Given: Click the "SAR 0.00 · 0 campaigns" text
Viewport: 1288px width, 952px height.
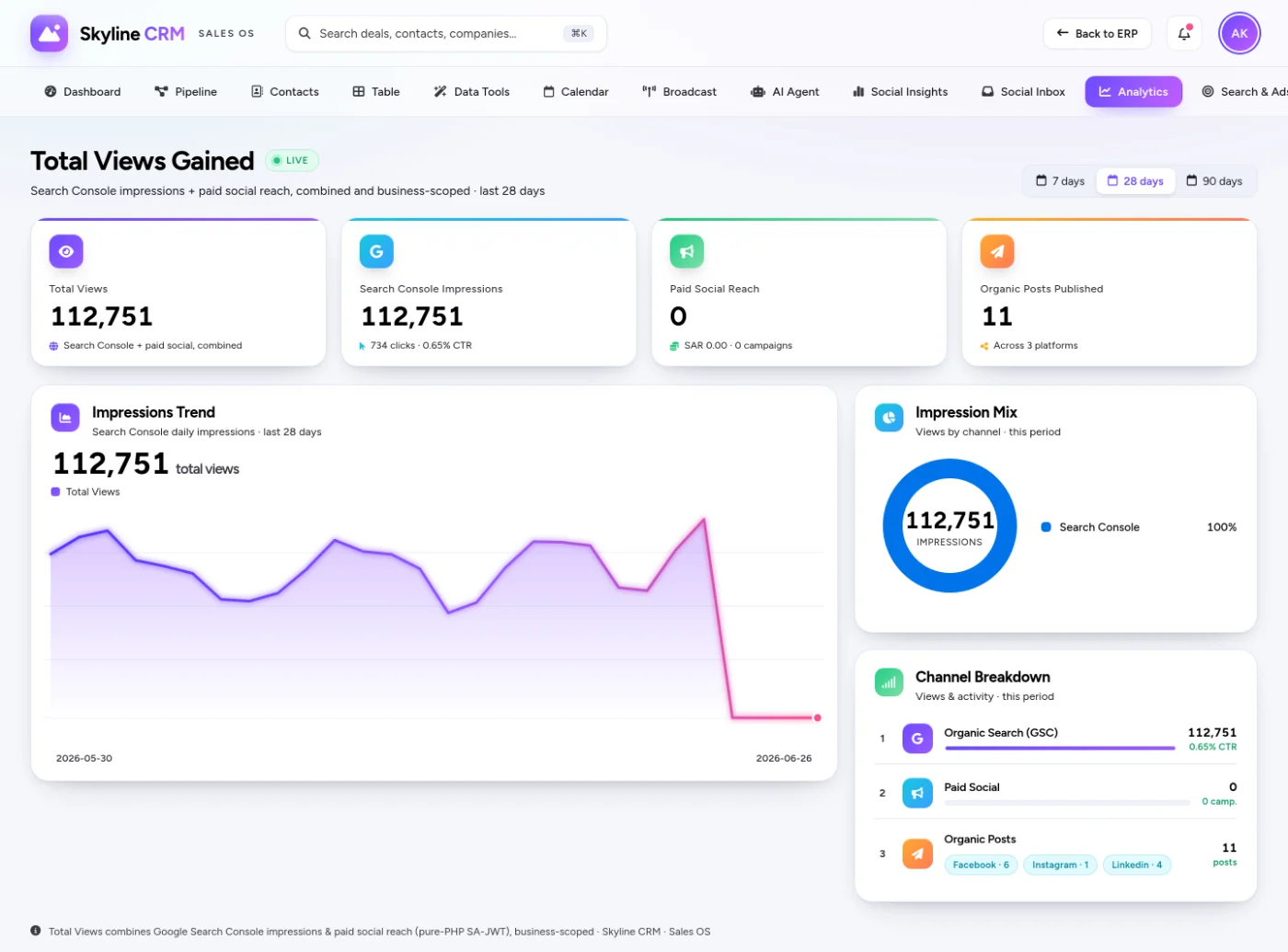Looking at the screenshot, I should 738,346.
